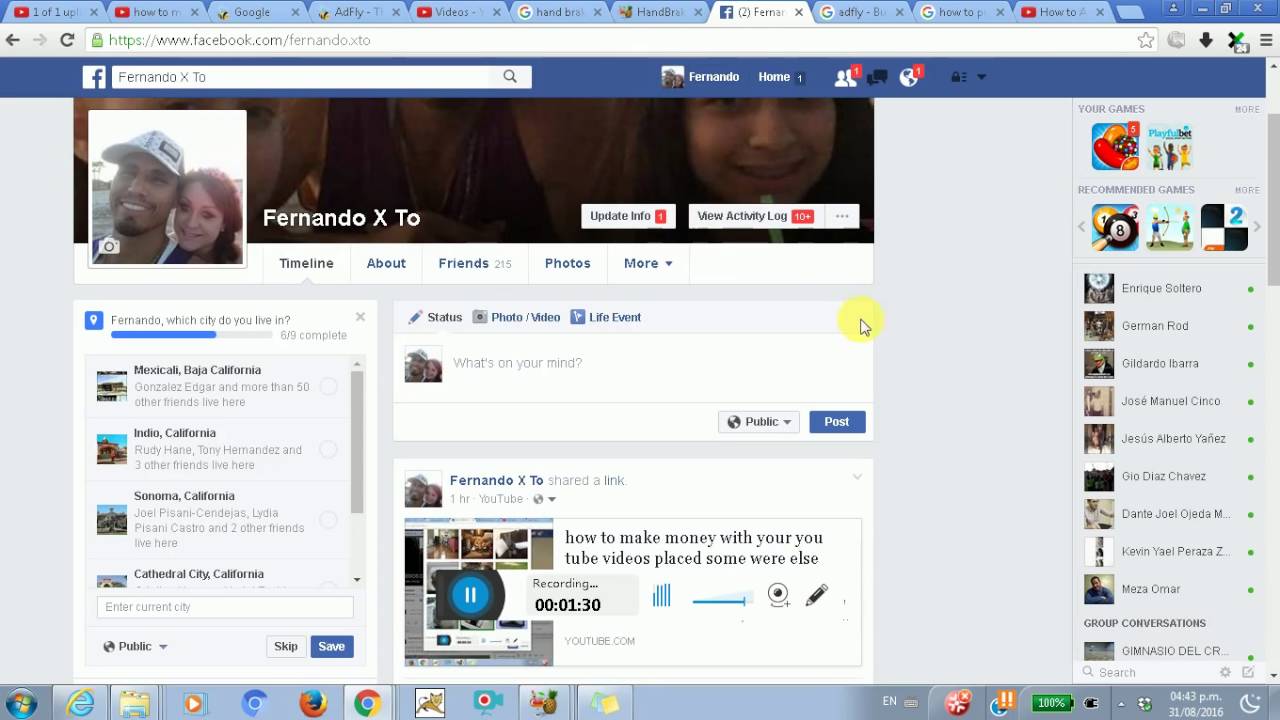This screenshot has height=720, width=1280.
Task: Click audio level bars in recorder
Action: coord(661,596)
